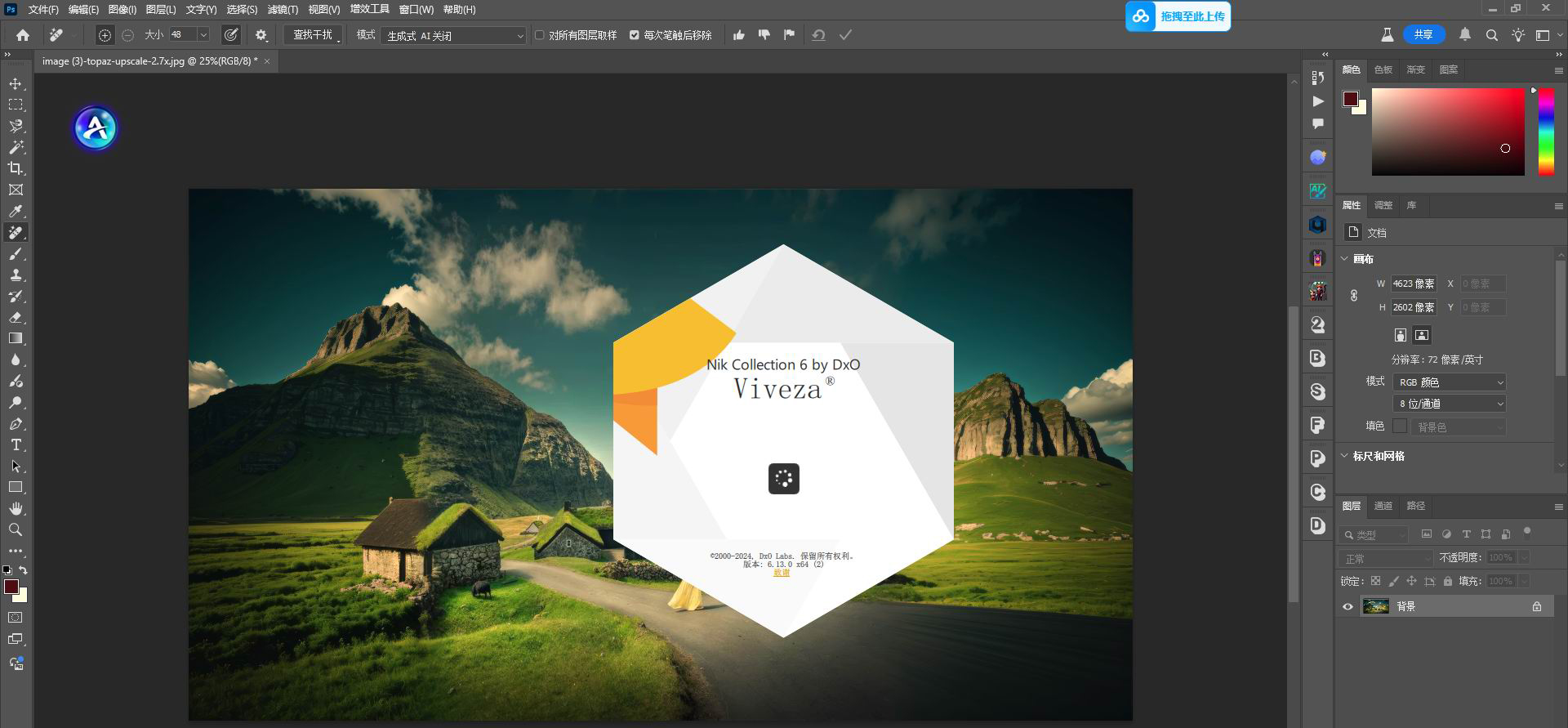The width and height of the screenshot is (1568, 728).
Task: Click the 致谢 link on Viveza splash
Action: point(782,573)
